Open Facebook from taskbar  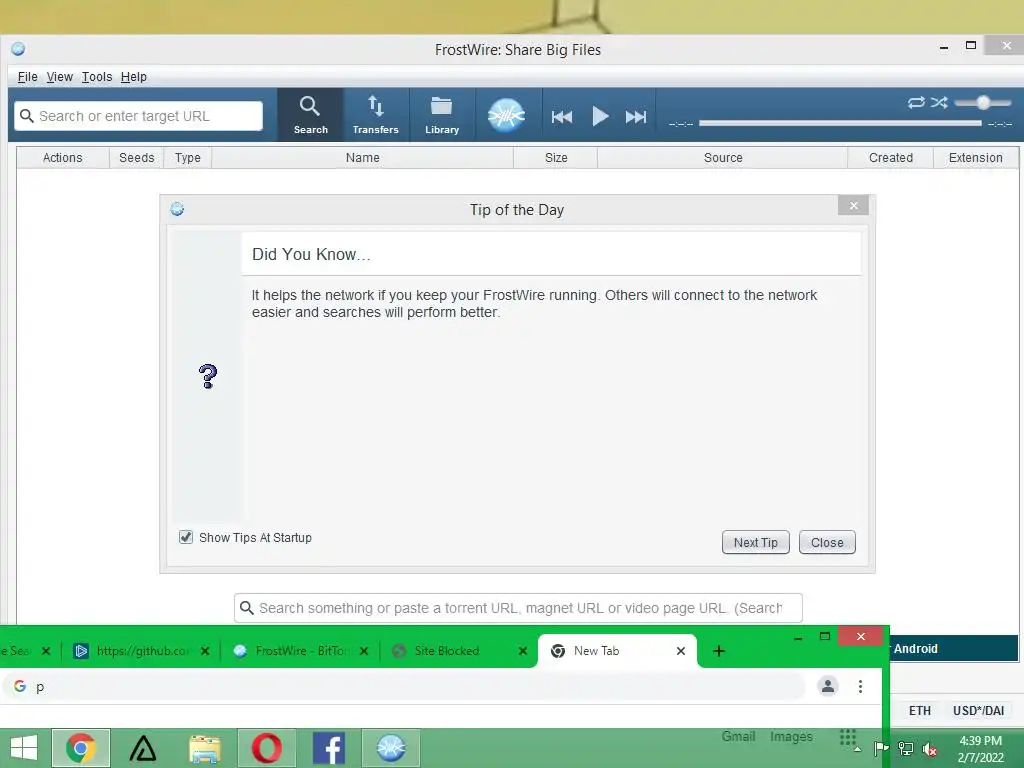point(328,748)
